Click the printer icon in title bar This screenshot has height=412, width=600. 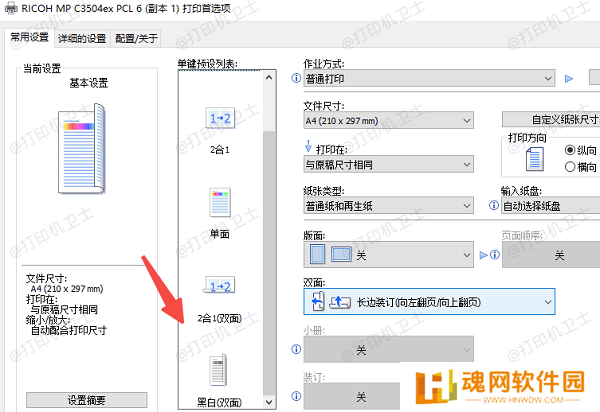(x=11, y=8)
